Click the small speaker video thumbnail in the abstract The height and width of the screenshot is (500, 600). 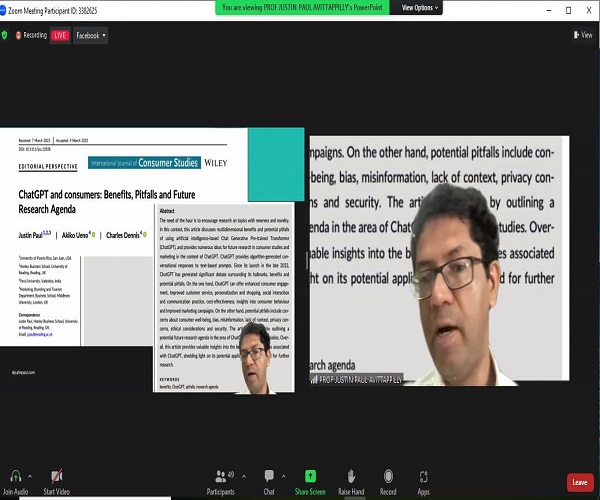coord(254,358)
